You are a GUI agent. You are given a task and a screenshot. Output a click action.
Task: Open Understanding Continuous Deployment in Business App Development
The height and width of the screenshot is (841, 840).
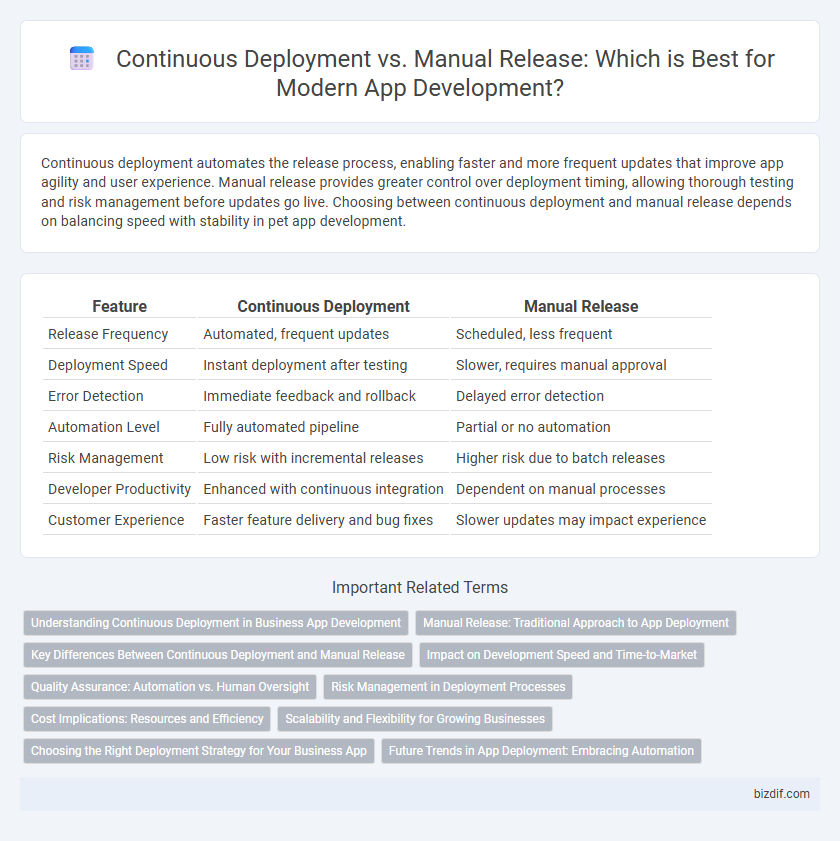point(216,623)
